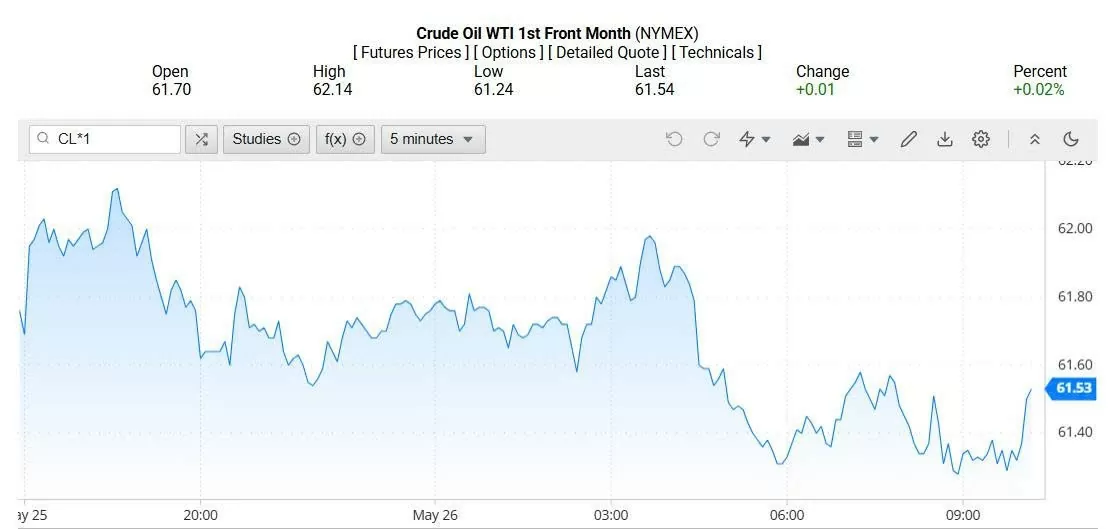Go to the Options link

[x=509, y=52]
